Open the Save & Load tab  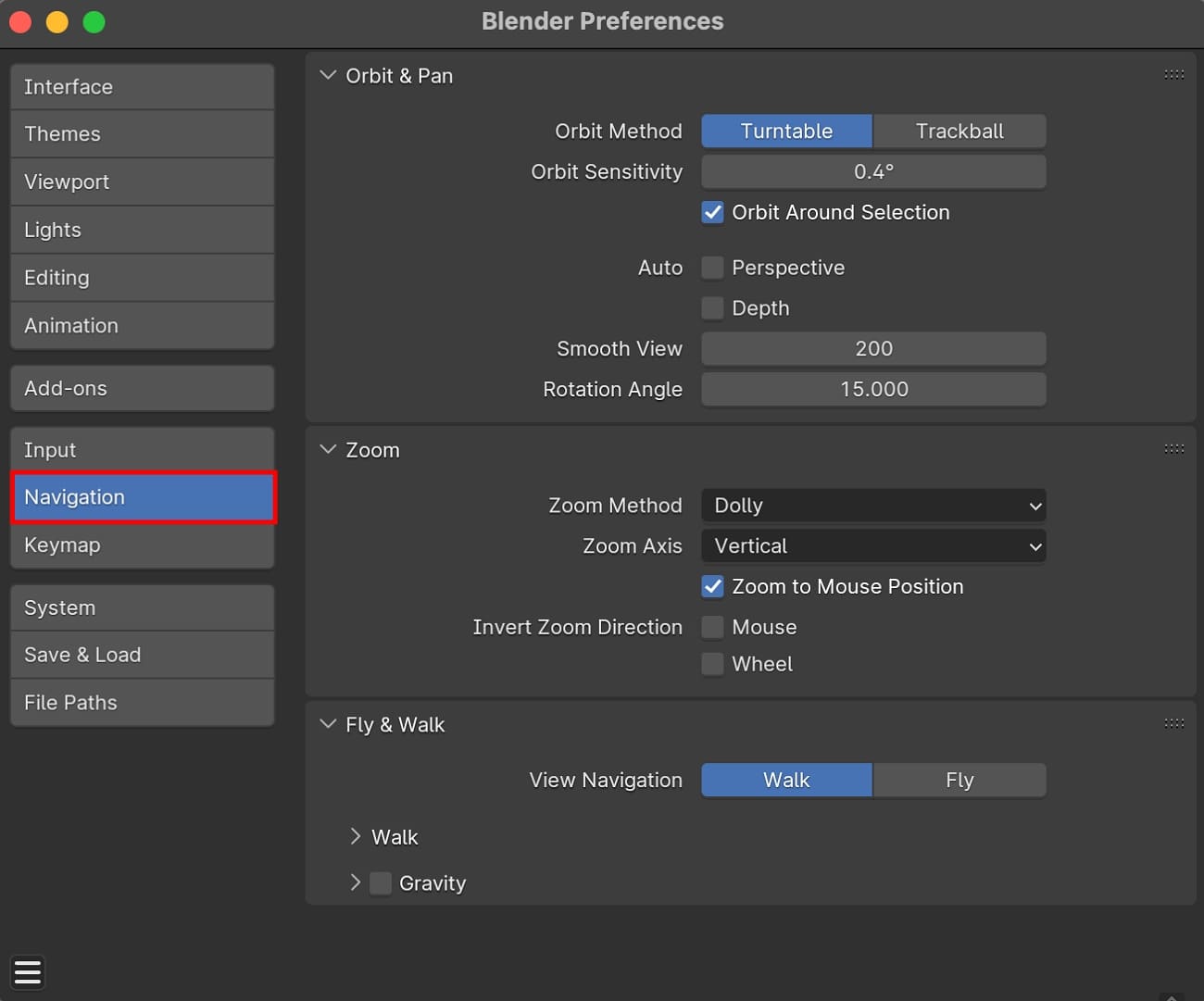(x=143, y=656)
